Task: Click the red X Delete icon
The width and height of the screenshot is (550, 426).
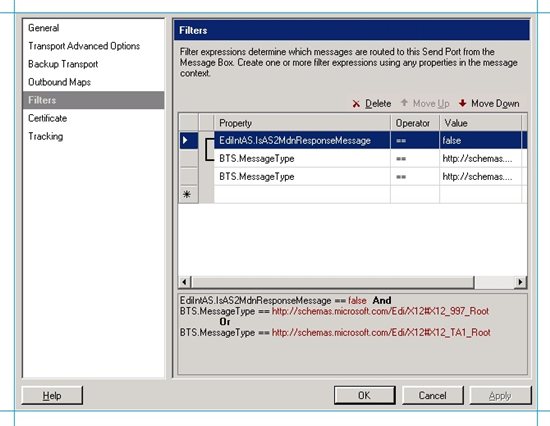Action: tap(356, 104)
